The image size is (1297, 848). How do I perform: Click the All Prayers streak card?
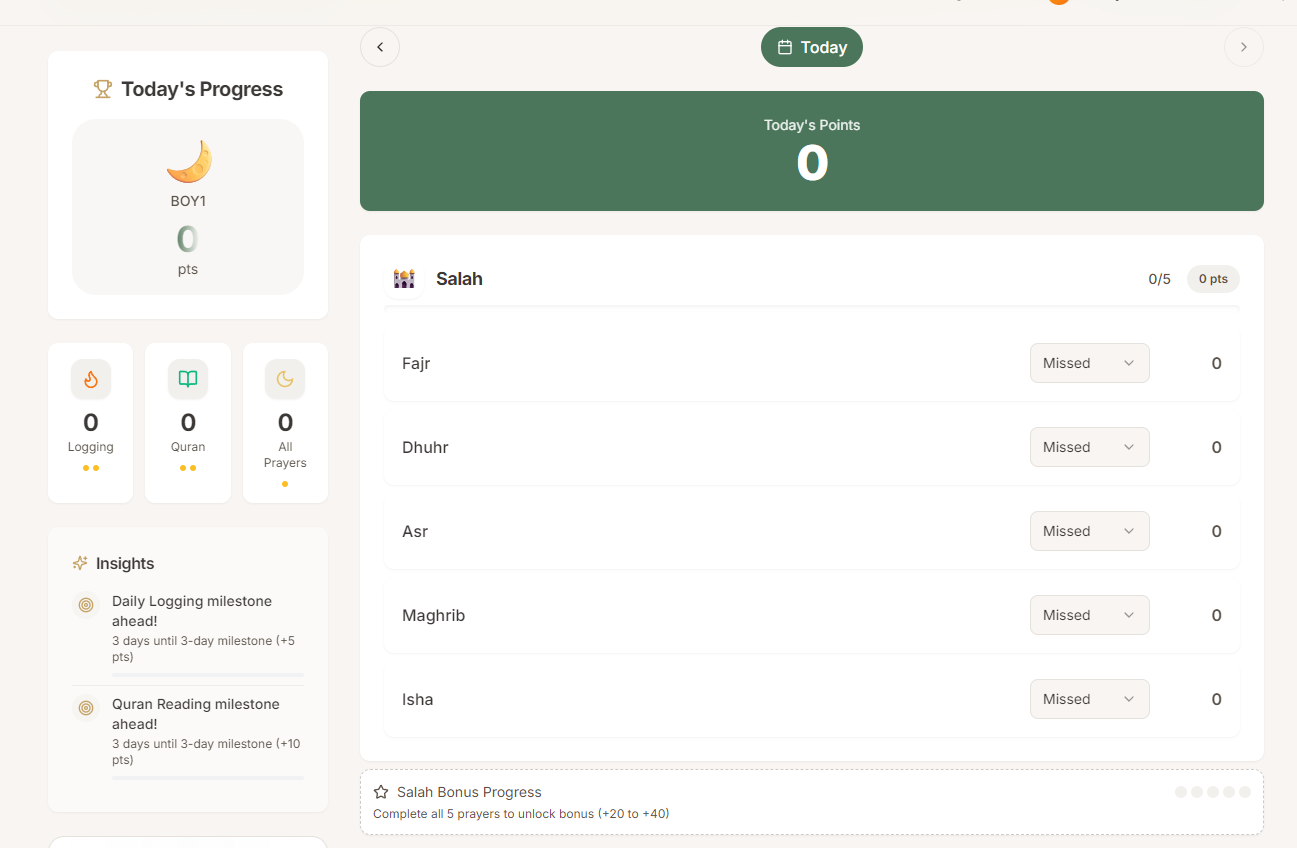coord(285,423)
